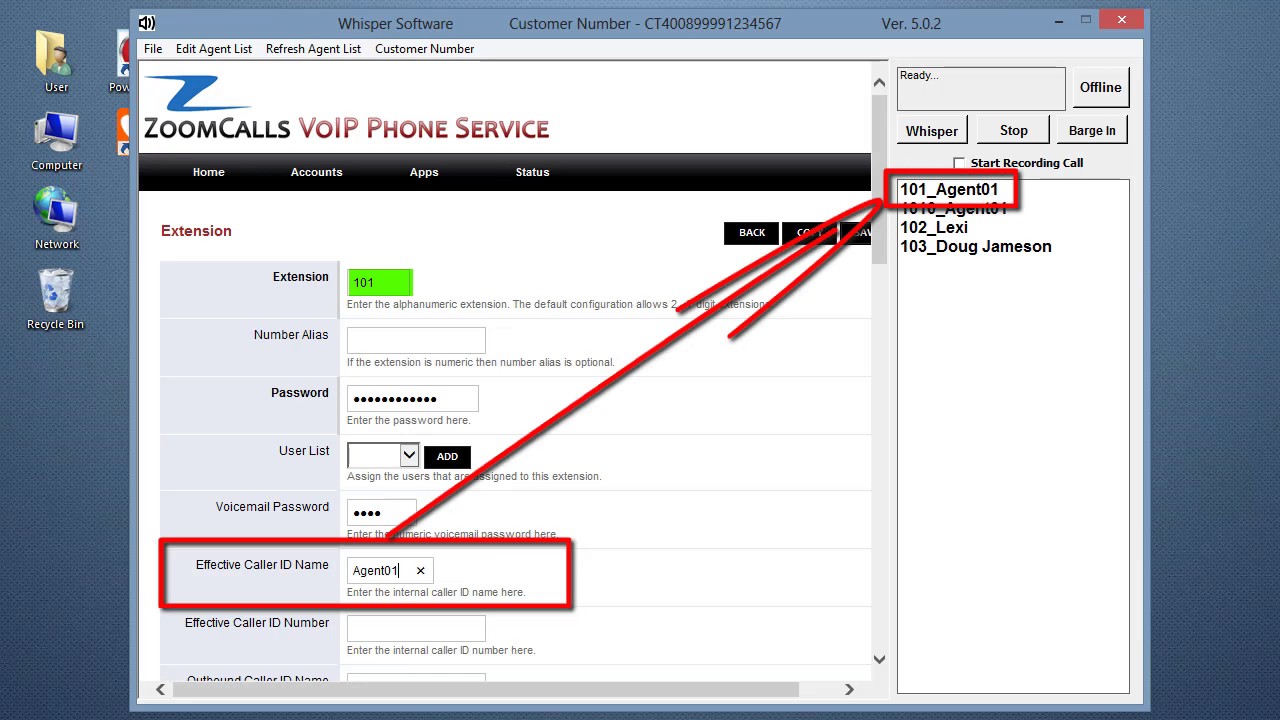Select agent 101_Agent01 in list
This screenshot has height=720, width=1280.
click(949, 189)
